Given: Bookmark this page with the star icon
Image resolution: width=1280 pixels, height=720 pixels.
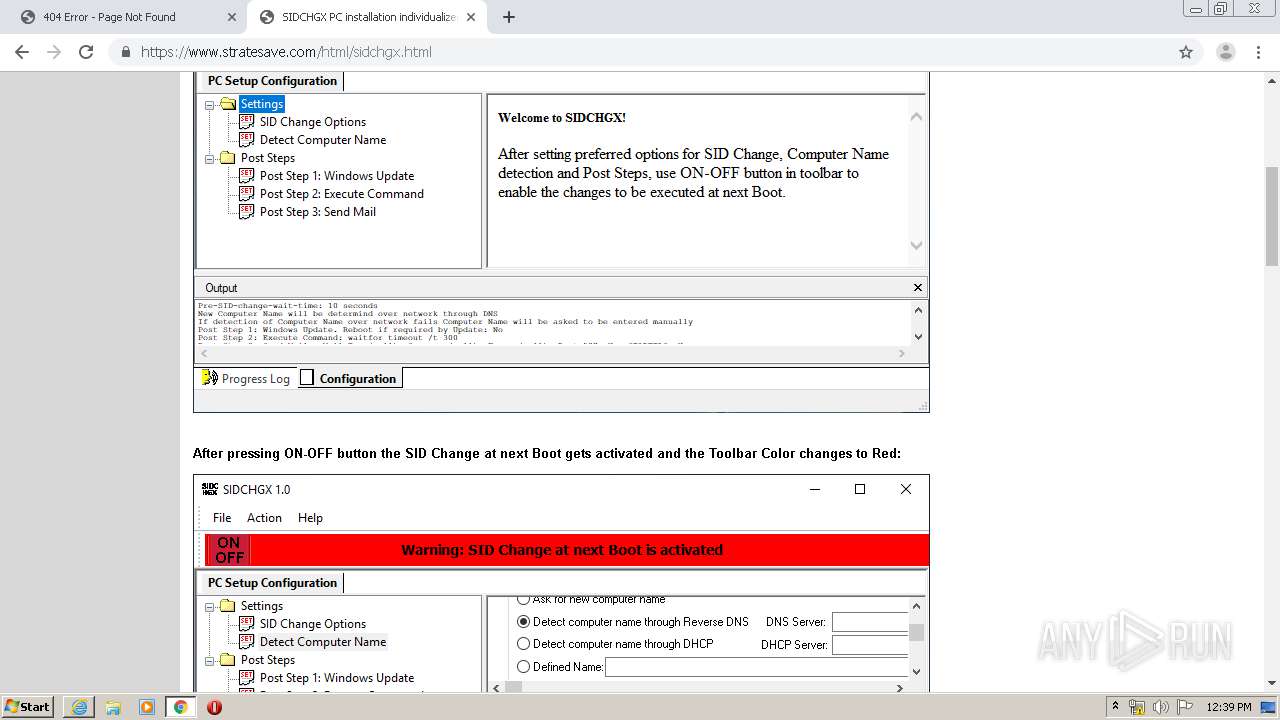Looking at the screenshot, I should click(1186, 52).
